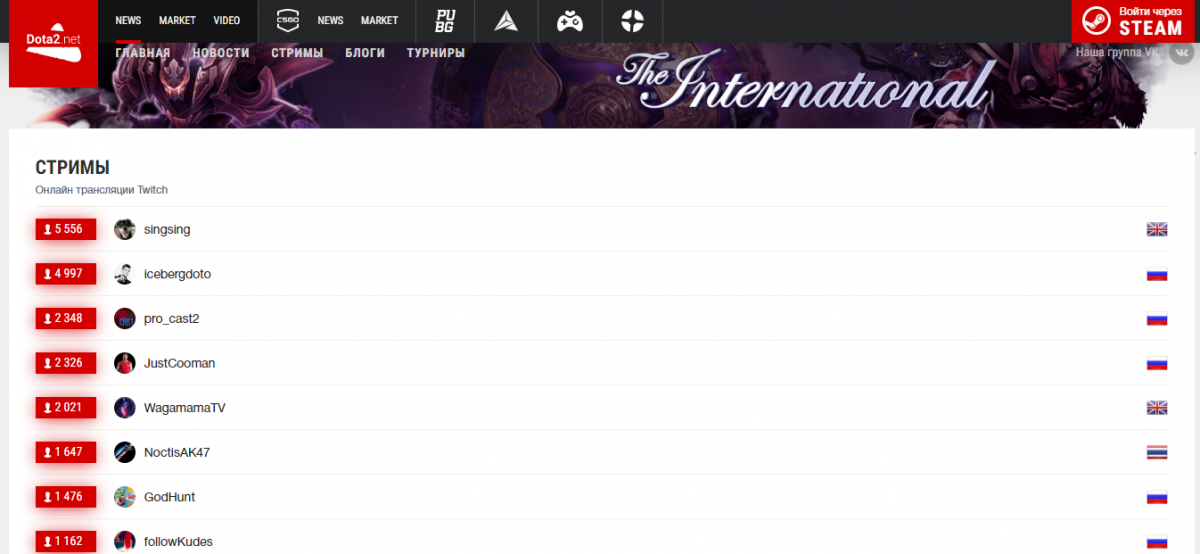Click GodHunt's avatar
The width and height of the screenshot is (1200, 554).
click(124, 497)
